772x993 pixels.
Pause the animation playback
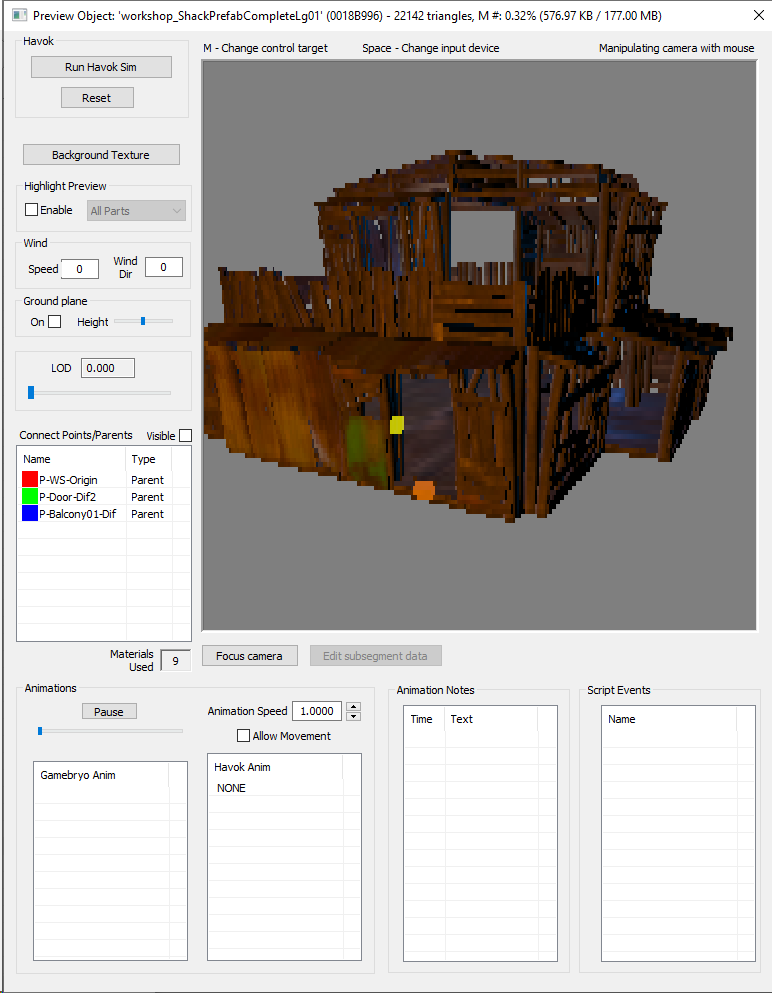[109, 712]
